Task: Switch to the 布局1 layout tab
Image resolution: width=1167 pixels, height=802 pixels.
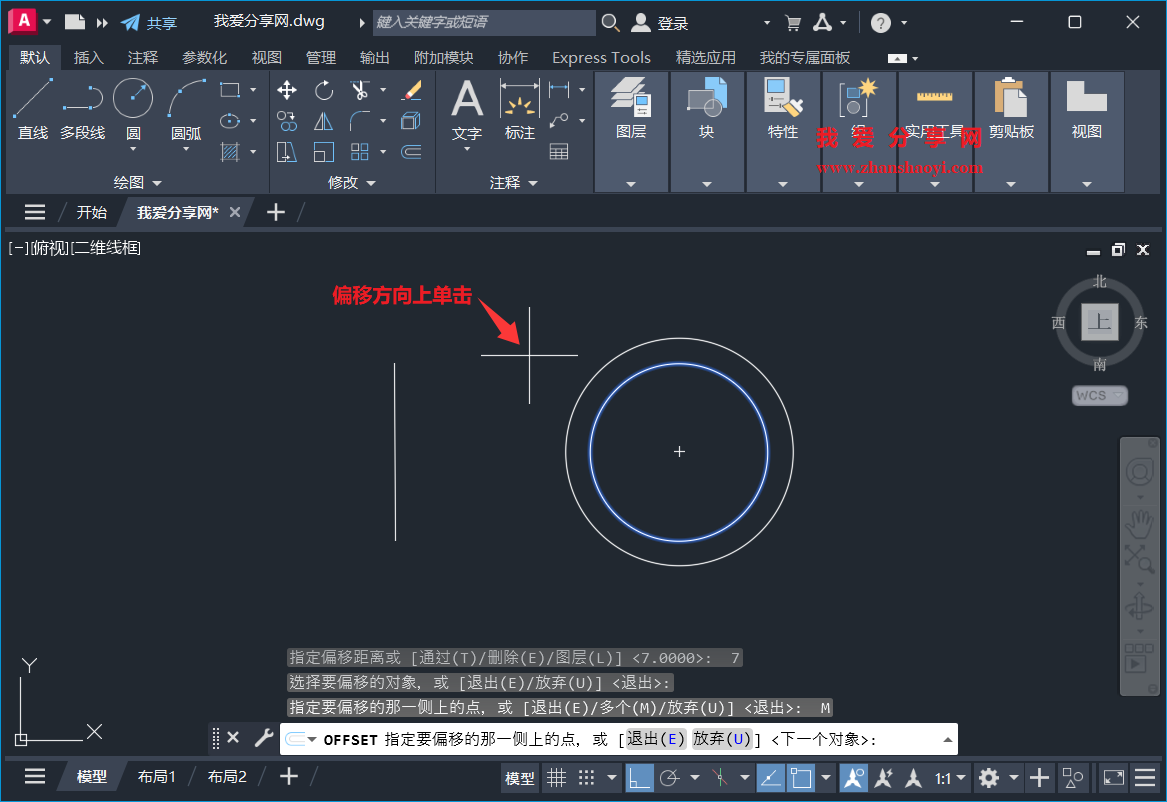Action: point(157,776)
